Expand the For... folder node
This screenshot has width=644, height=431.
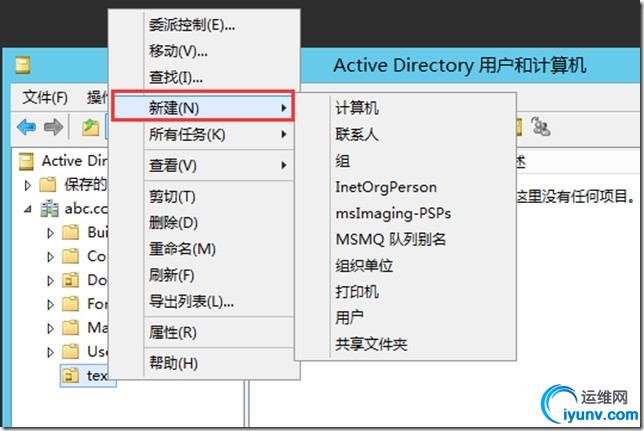click(x=50, y=304)
